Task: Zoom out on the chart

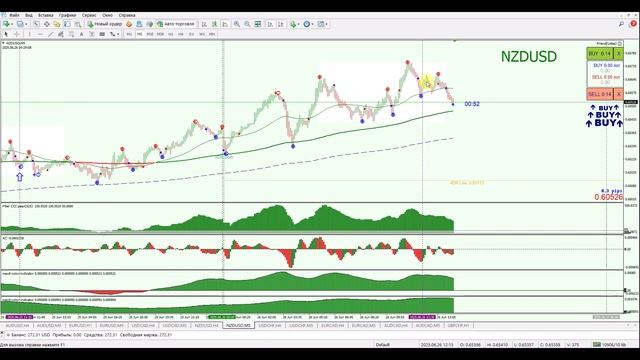Action: (x=247, y=24)
